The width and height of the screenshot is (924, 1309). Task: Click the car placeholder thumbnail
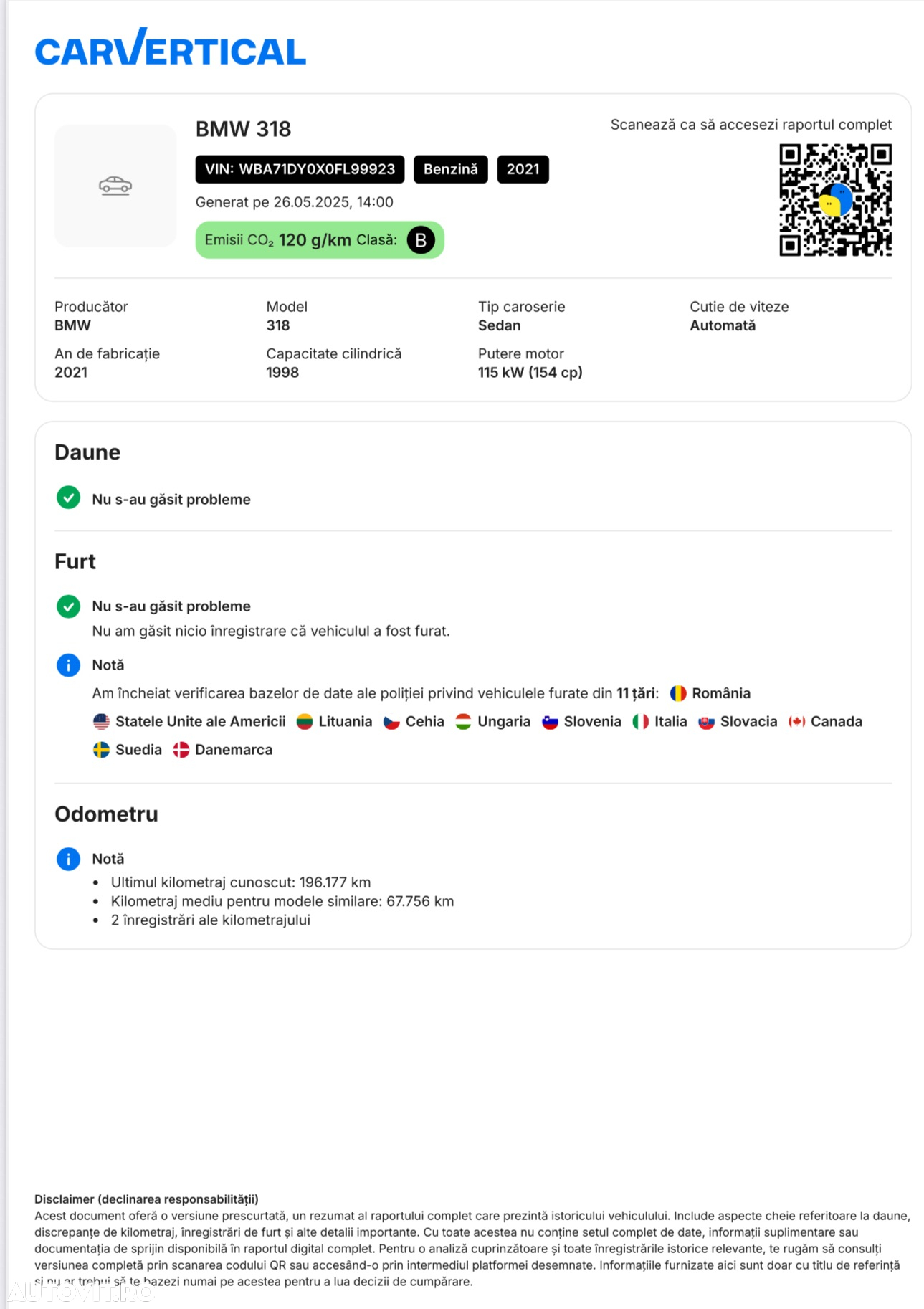[x=115, y=186]
